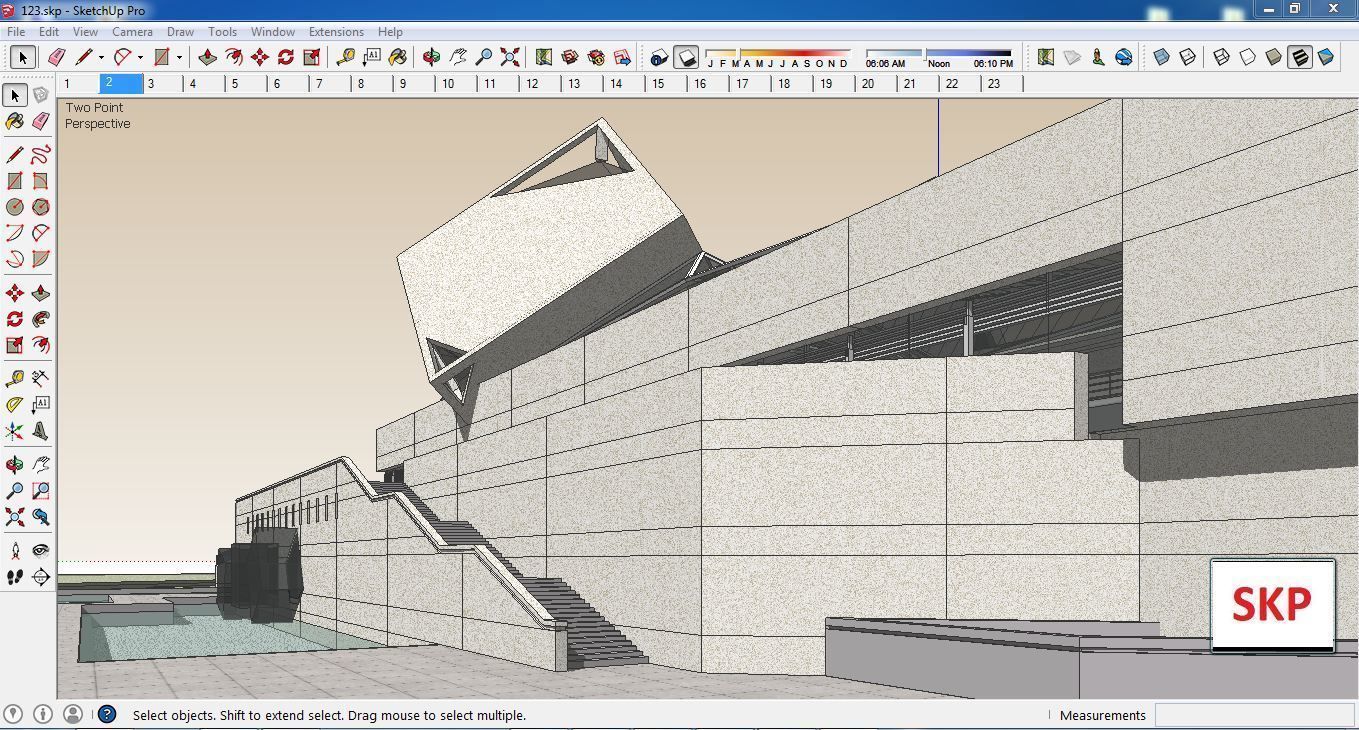Switch to Monochrome face style

tap(1326, 57)
